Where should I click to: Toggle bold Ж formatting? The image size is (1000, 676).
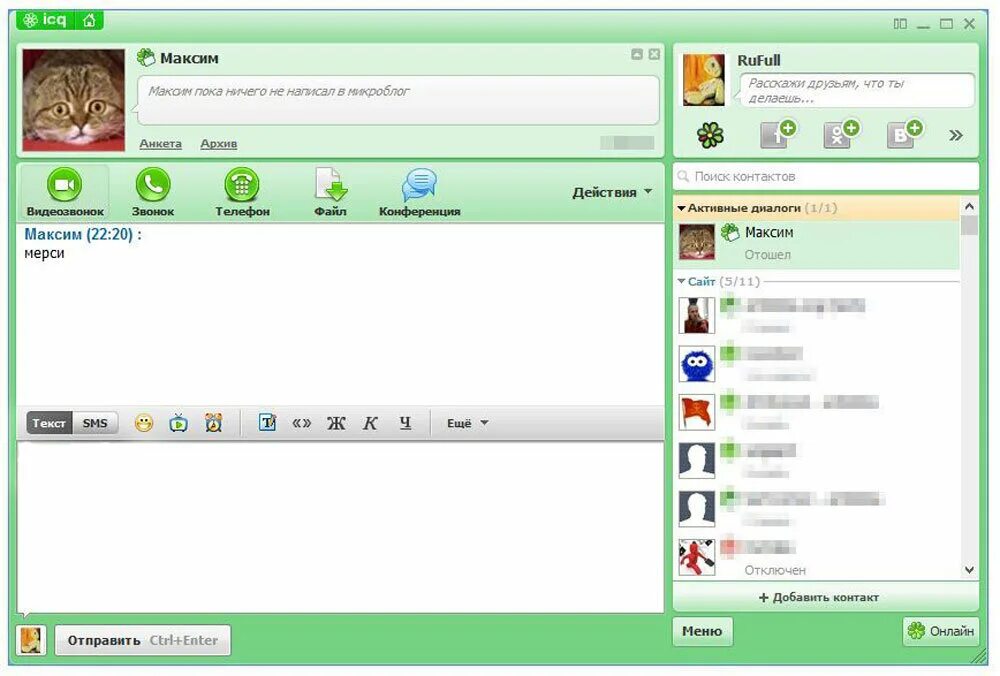(336, 423)
